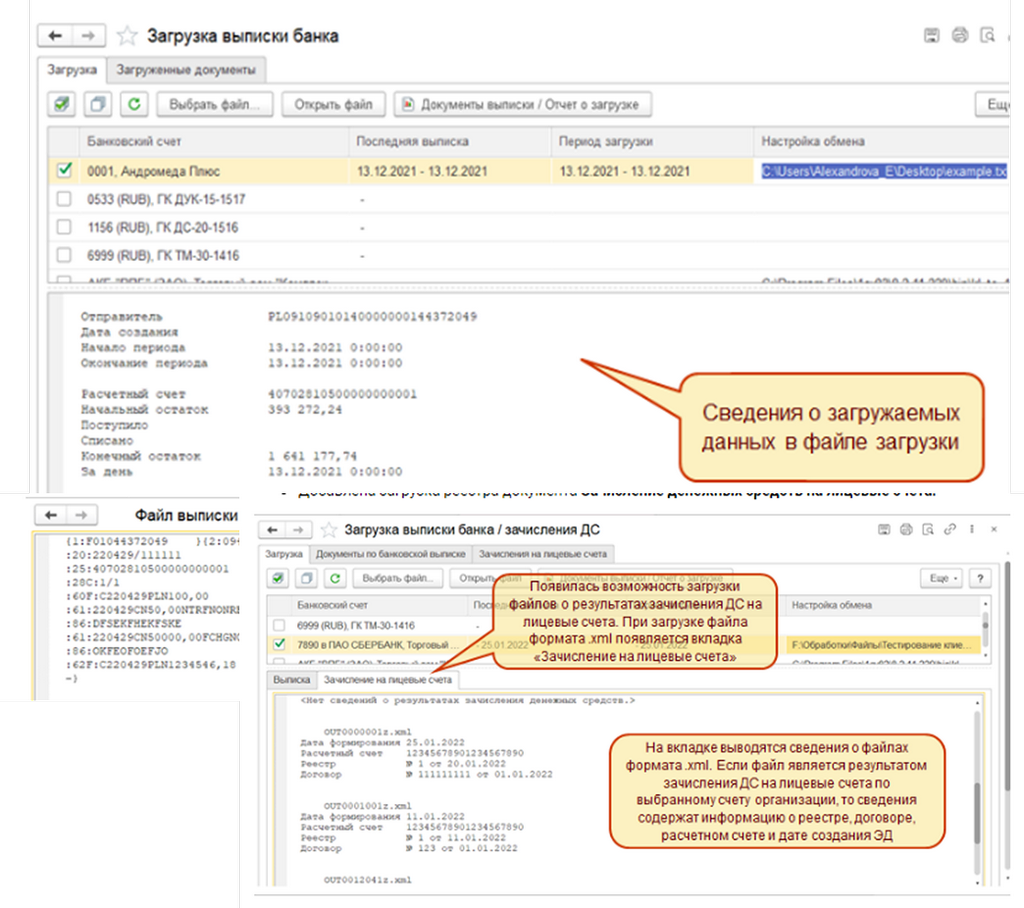Click Период загрузки column header

(653, 141)
